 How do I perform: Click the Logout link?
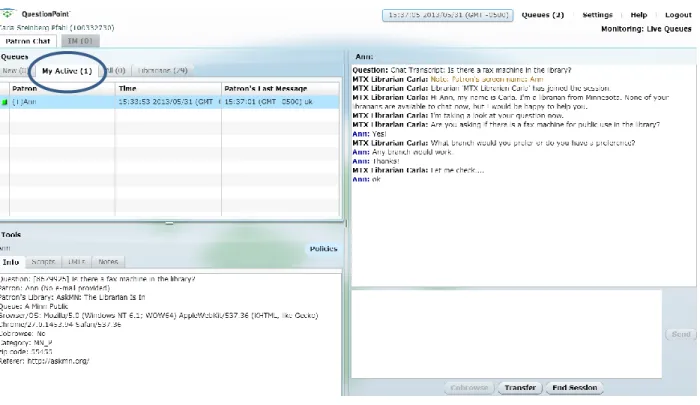click(x=678, y=15)
